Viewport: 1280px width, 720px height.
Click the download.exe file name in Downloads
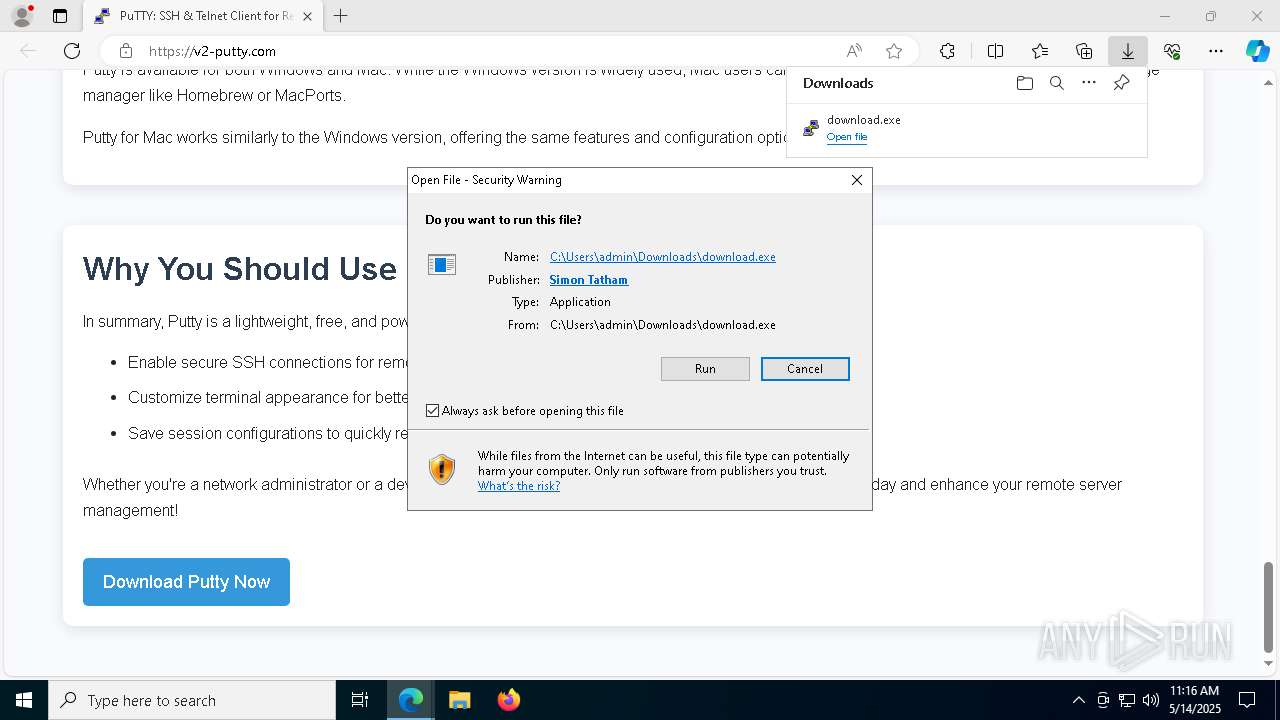pyautogui.click(x=864, y=120)
